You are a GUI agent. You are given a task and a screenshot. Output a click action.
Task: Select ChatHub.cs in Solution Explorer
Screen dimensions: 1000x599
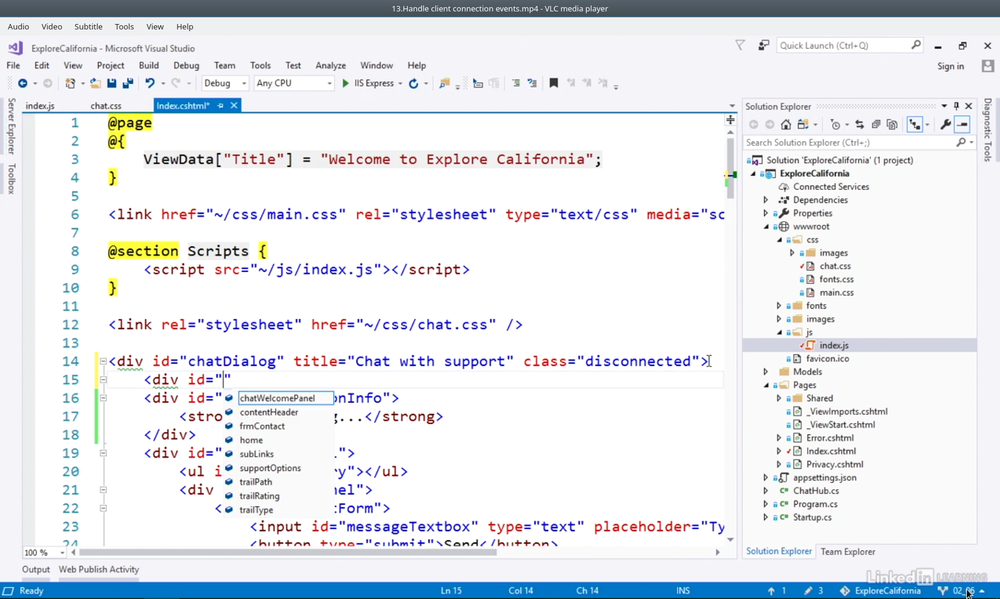tap(816, 491)
